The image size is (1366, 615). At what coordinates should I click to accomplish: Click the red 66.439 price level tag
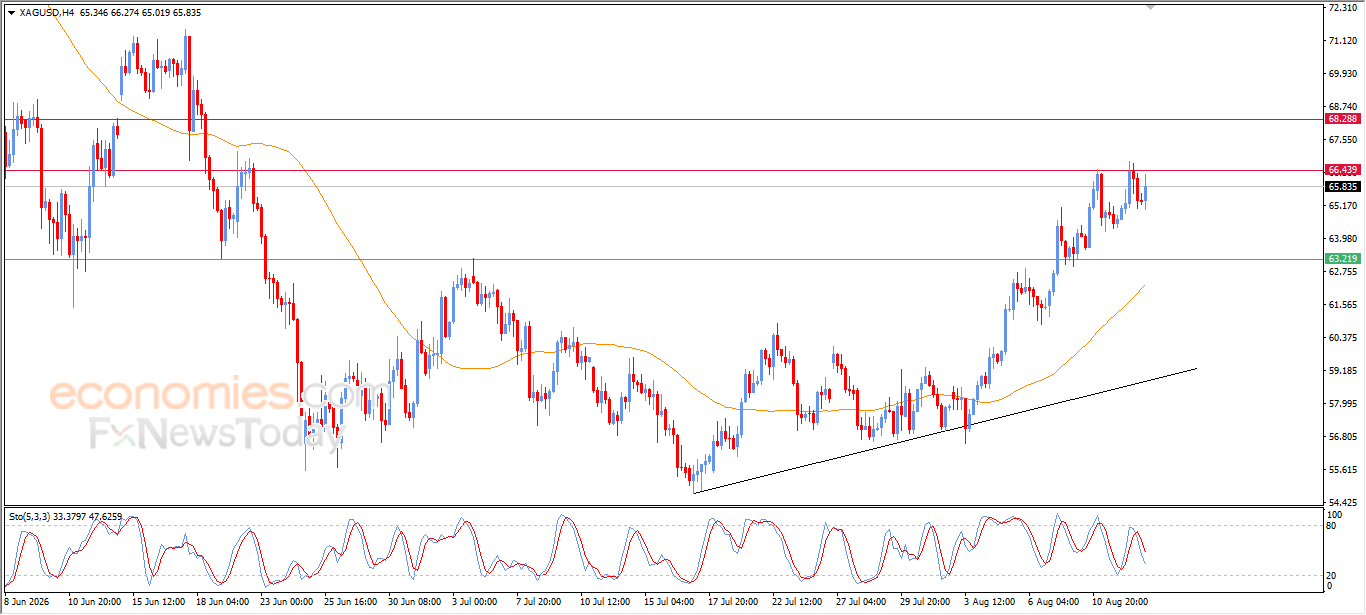pyautogui.click(x=1343, y=170)
